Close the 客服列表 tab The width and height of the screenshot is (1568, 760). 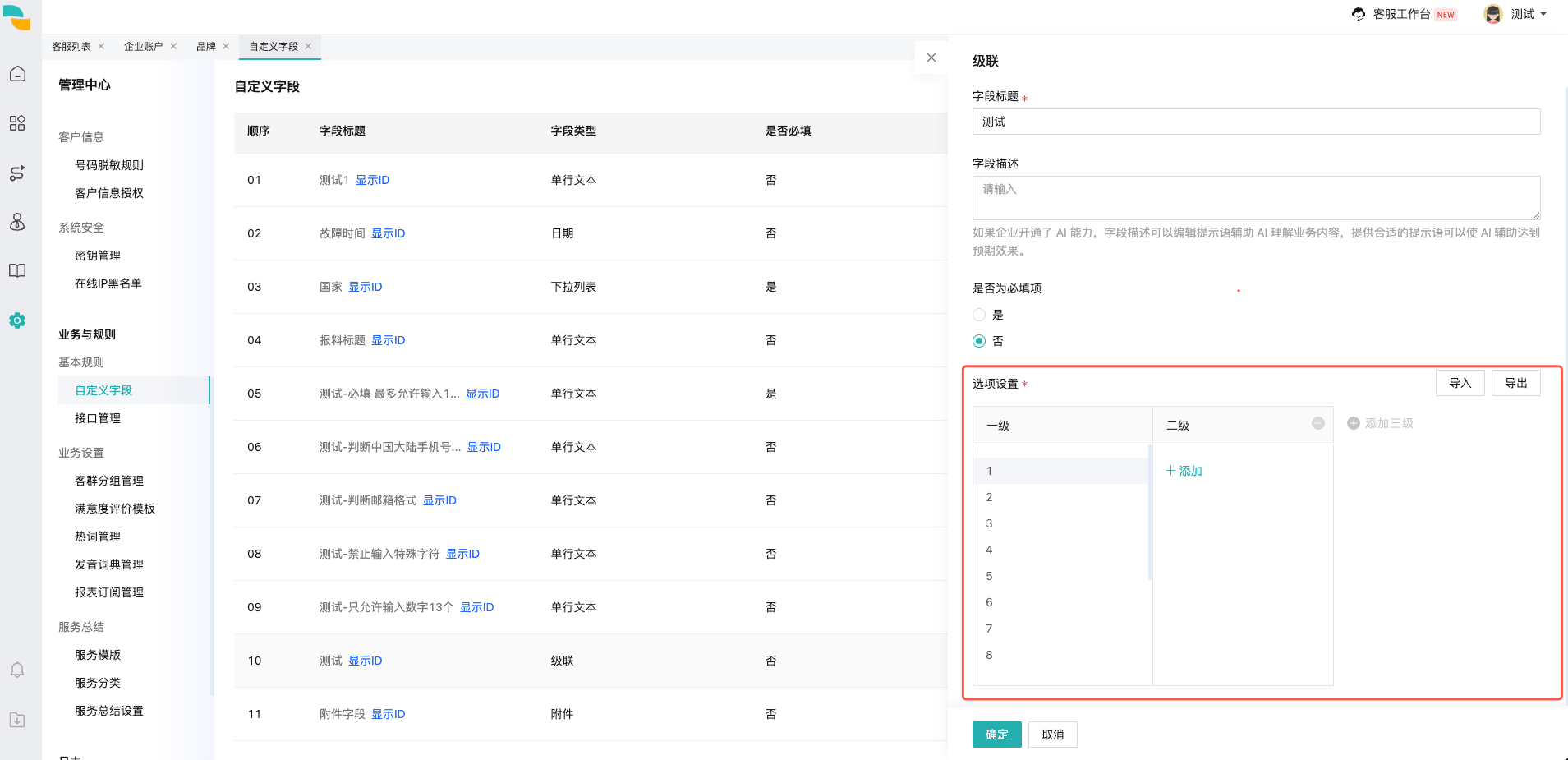101,46
